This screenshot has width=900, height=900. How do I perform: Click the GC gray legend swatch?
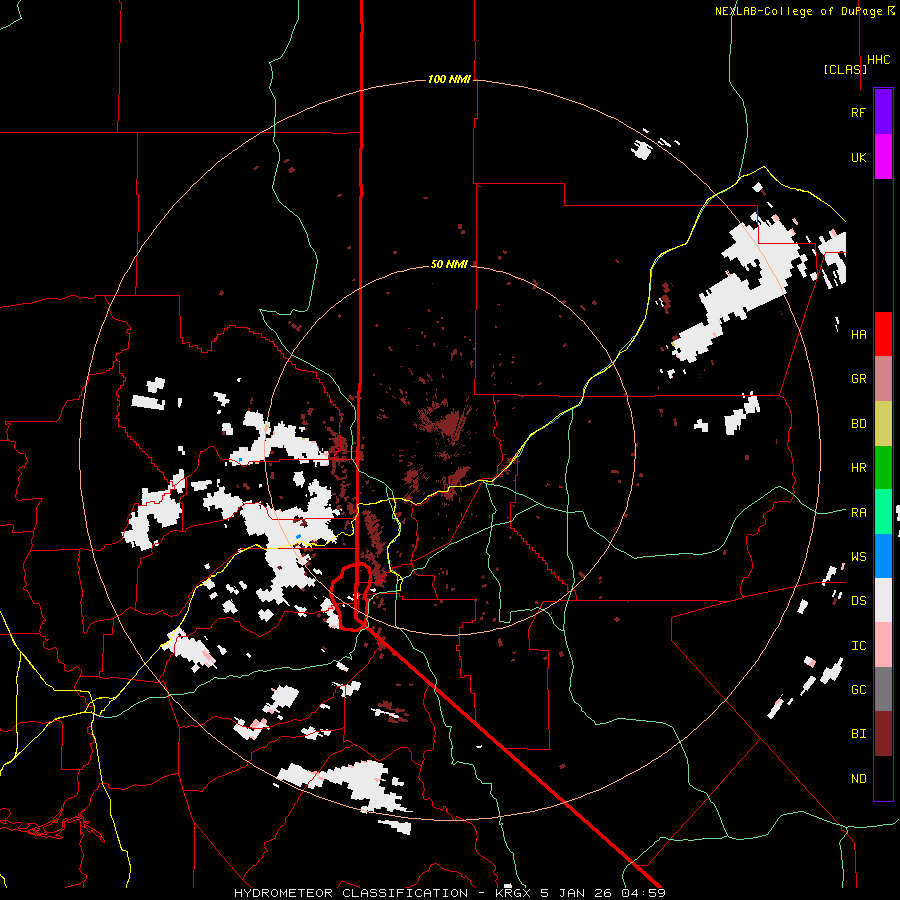[x=883, y=689]
